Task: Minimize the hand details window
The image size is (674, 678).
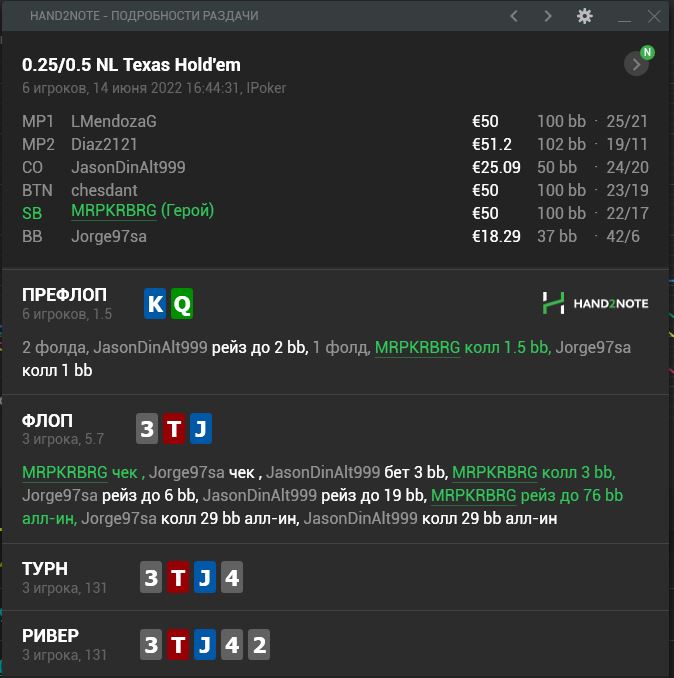Action: (624, 17)
